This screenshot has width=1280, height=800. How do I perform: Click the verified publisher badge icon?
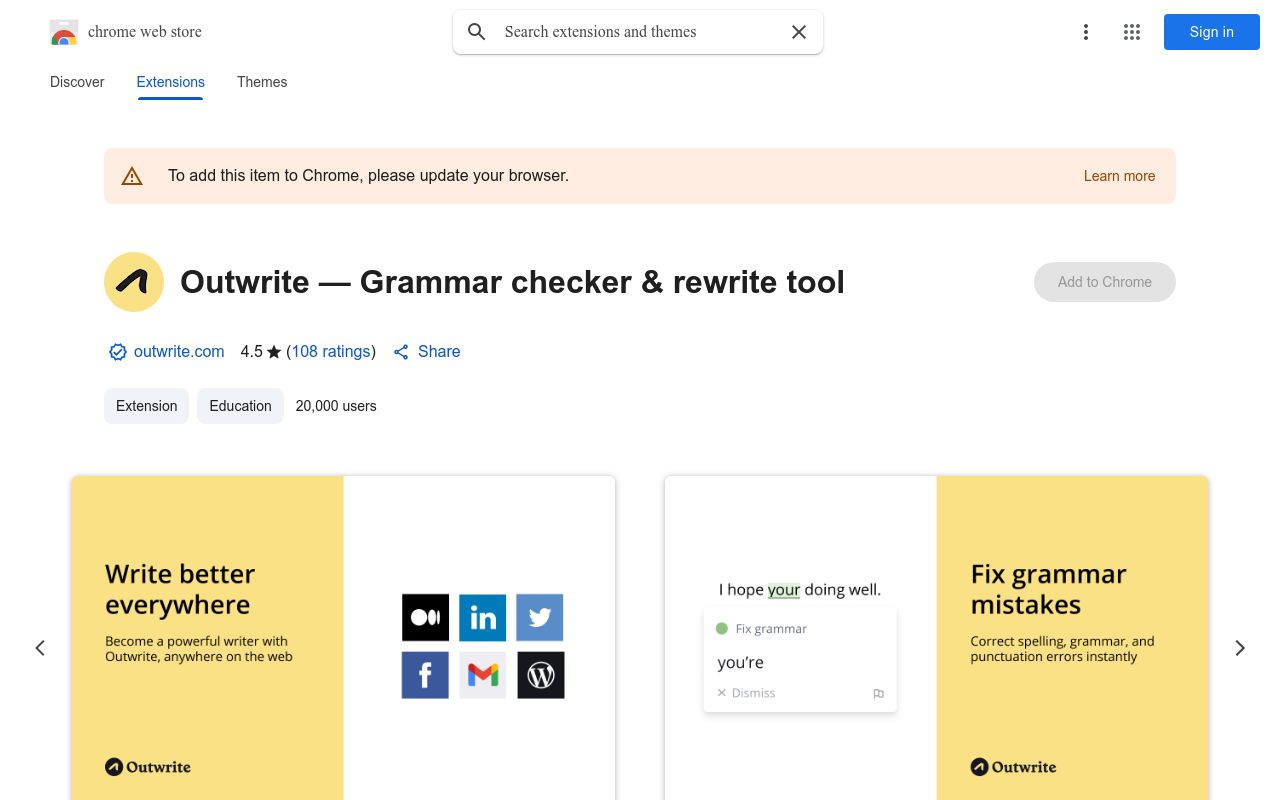coord(118,352)
